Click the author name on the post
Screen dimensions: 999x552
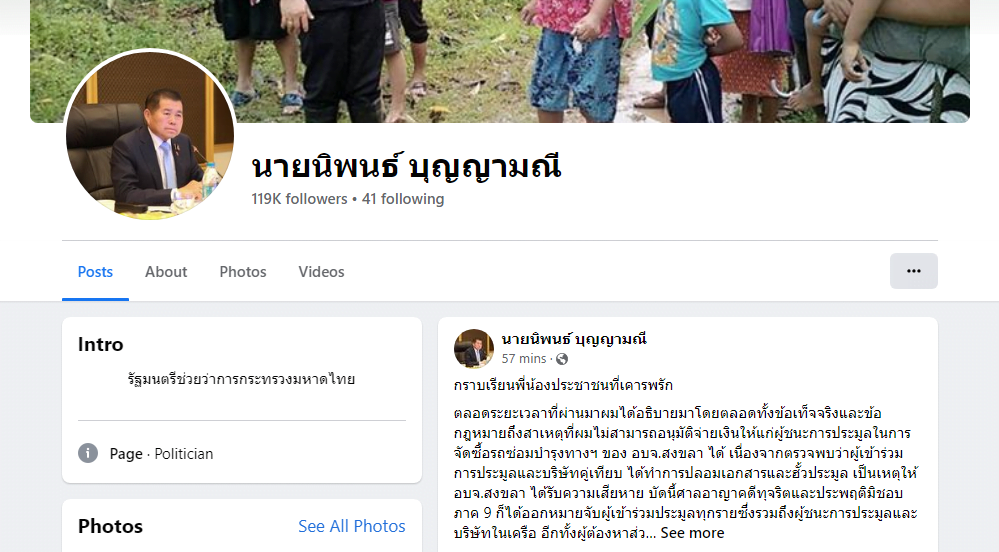tap(574, 339)
